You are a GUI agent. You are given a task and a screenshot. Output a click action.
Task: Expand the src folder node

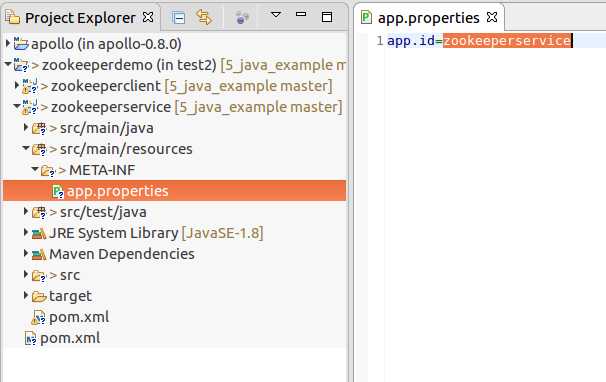[26, 275]
